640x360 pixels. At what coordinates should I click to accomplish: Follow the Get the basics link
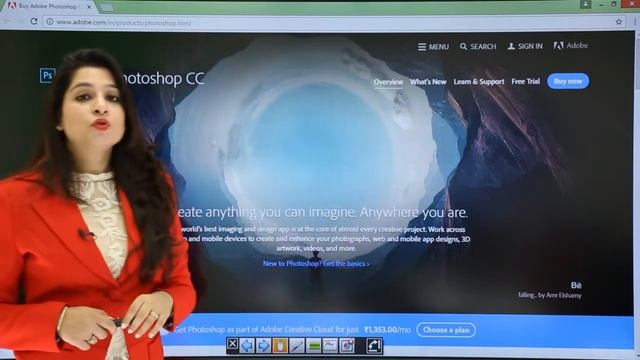346,264
